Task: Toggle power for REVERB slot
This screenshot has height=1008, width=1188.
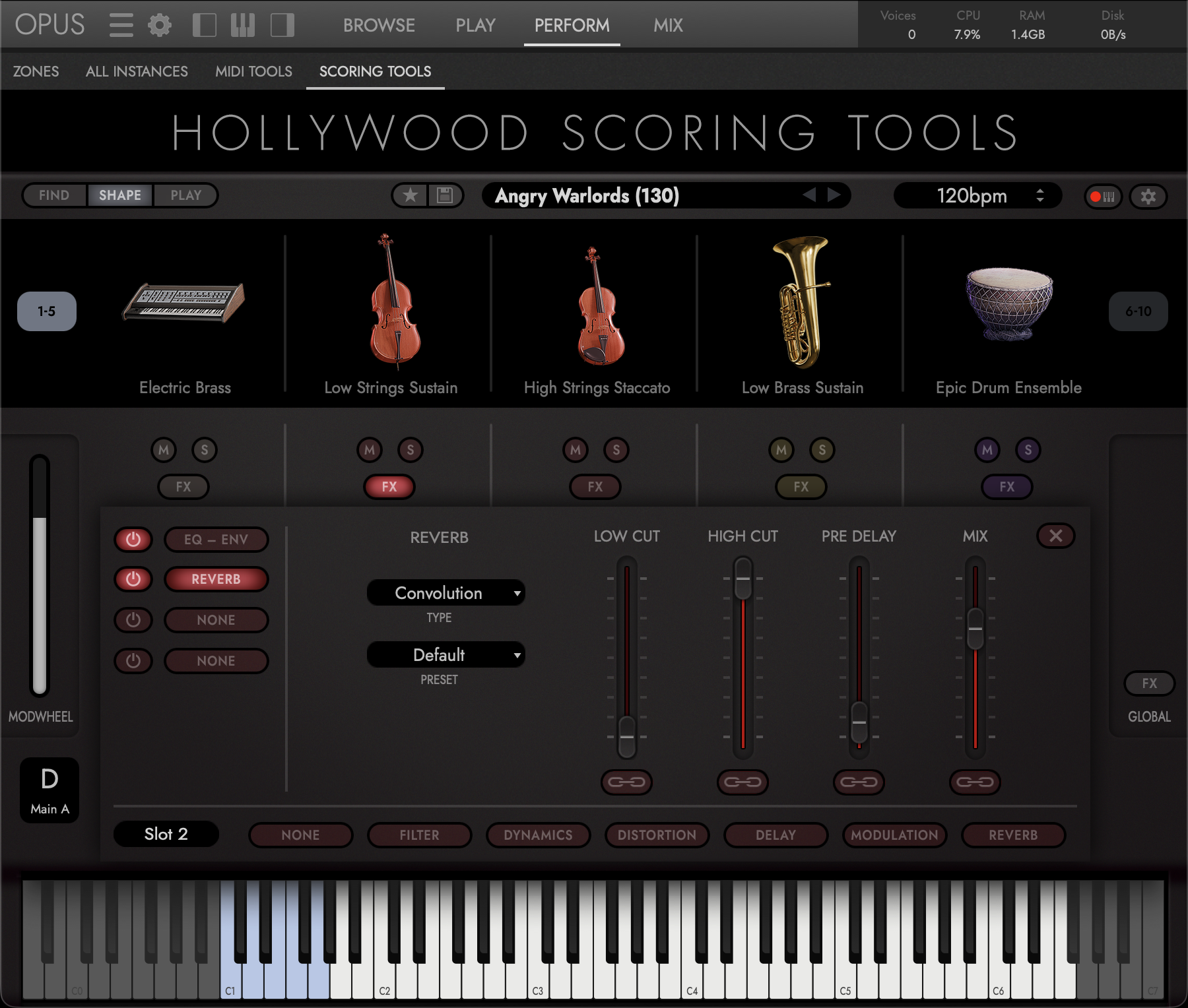Action: coord(133,579)
